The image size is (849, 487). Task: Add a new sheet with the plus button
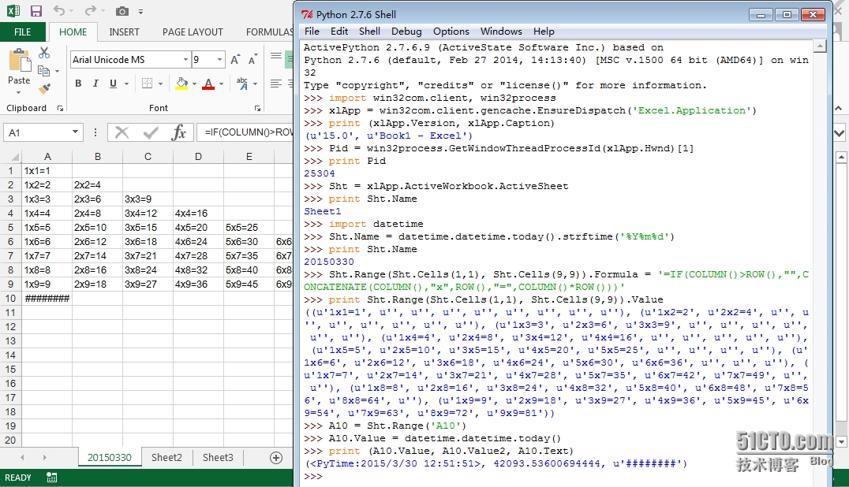[x=276, y=458]
